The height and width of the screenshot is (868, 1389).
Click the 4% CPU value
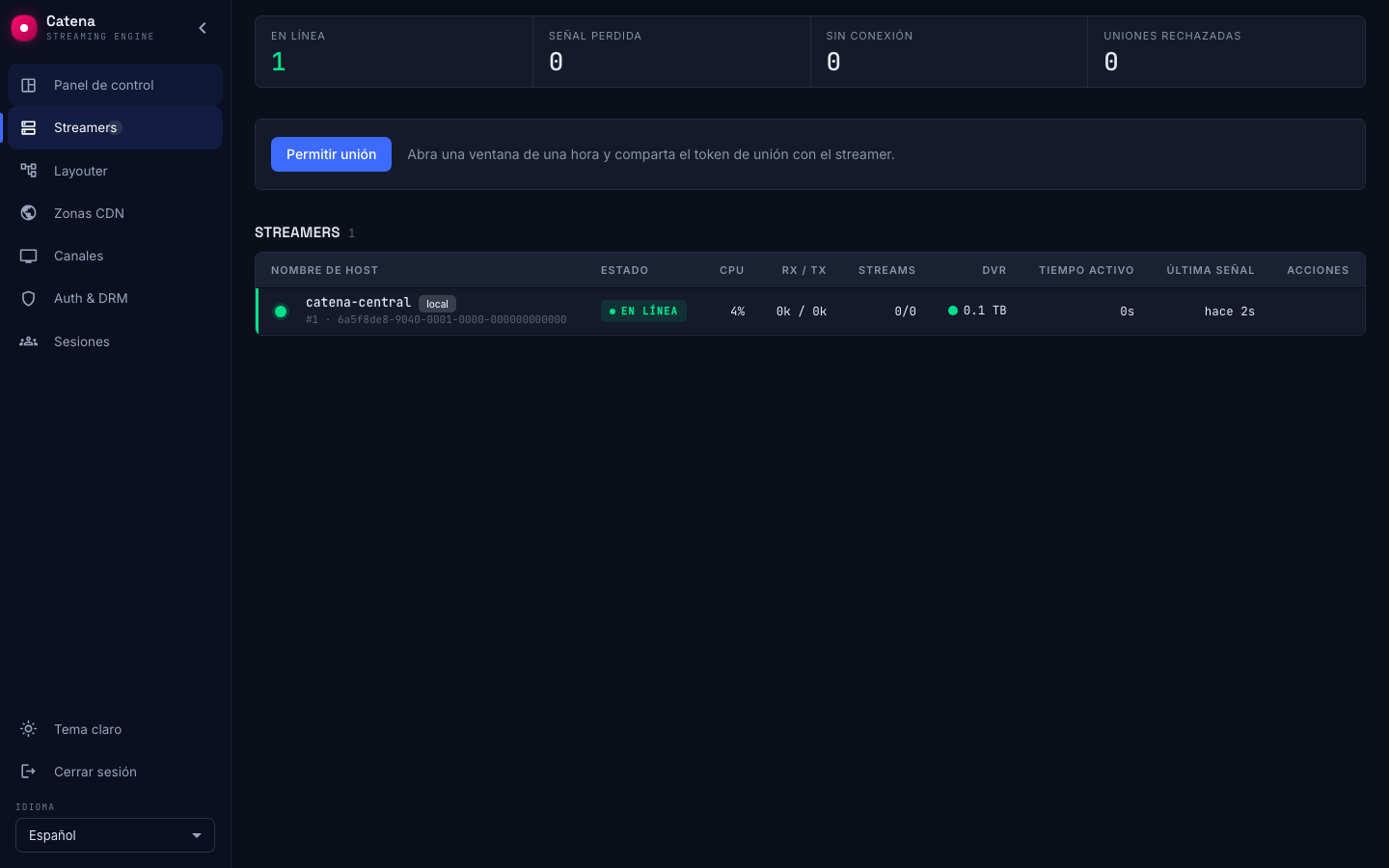click(x=737, y=312)
